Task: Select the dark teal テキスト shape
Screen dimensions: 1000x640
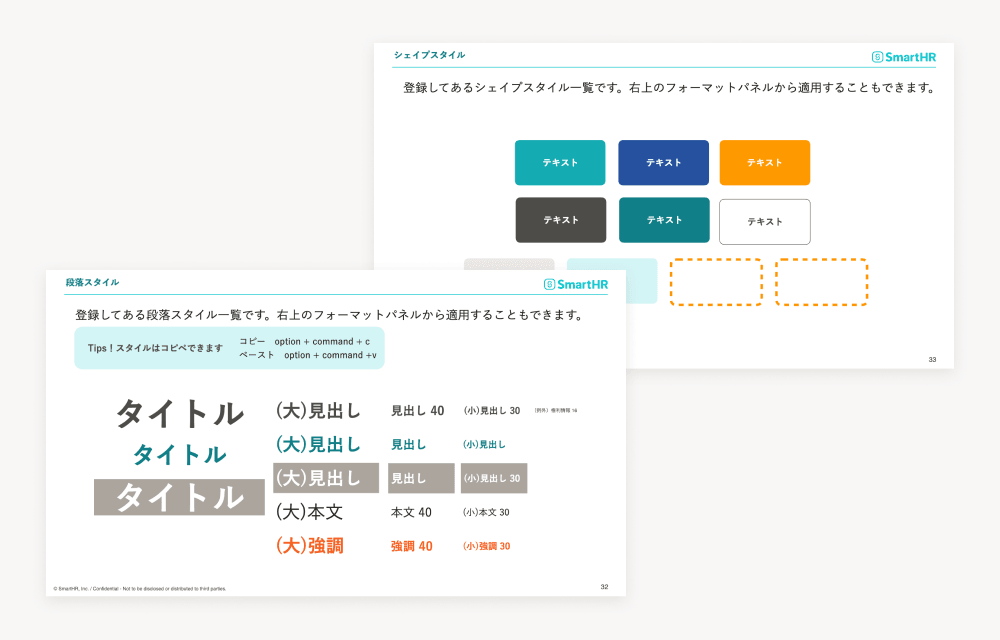Action: (x=663, y=220)
